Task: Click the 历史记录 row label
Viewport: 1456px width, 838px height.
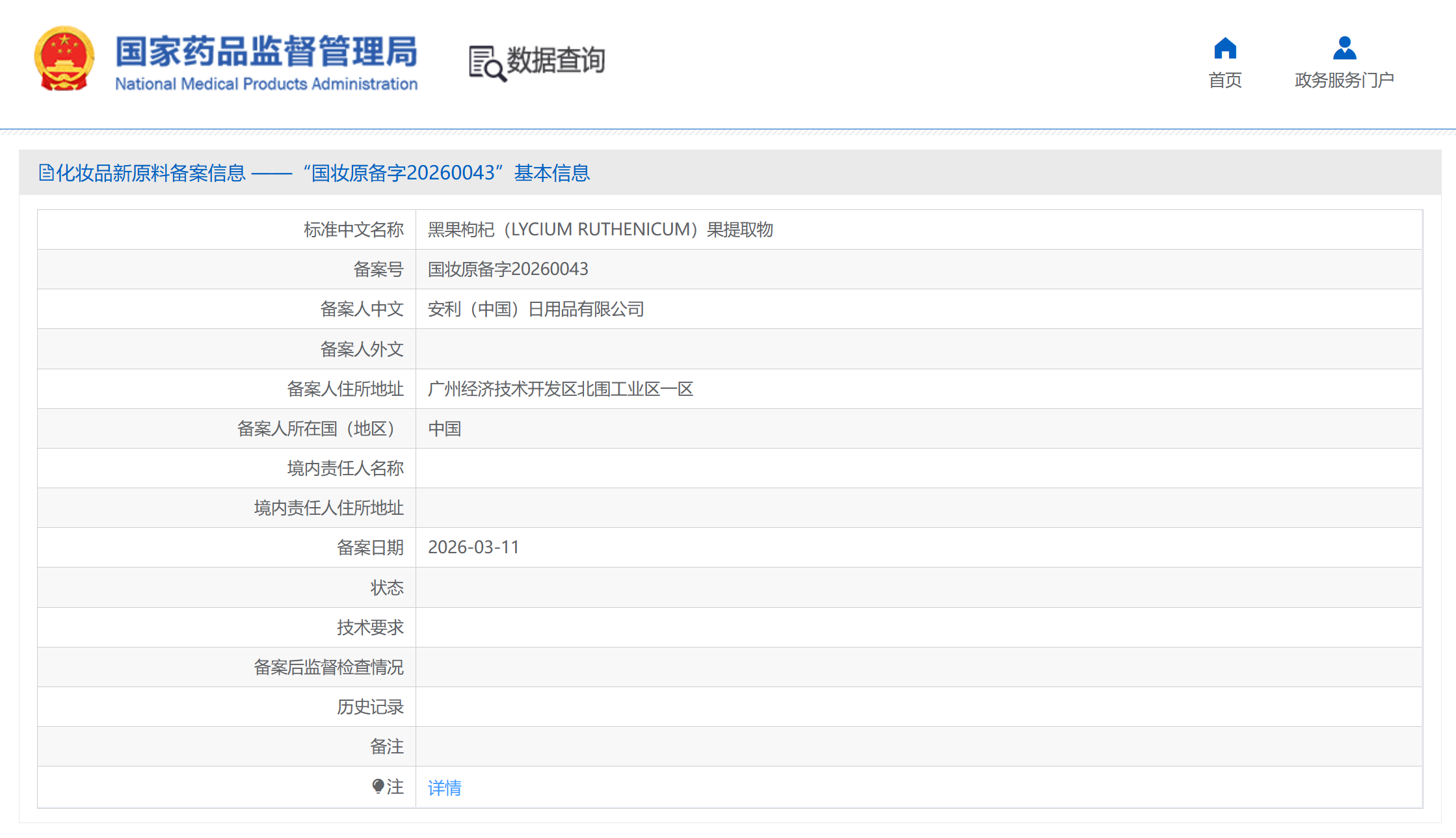Action: point(369,707)
